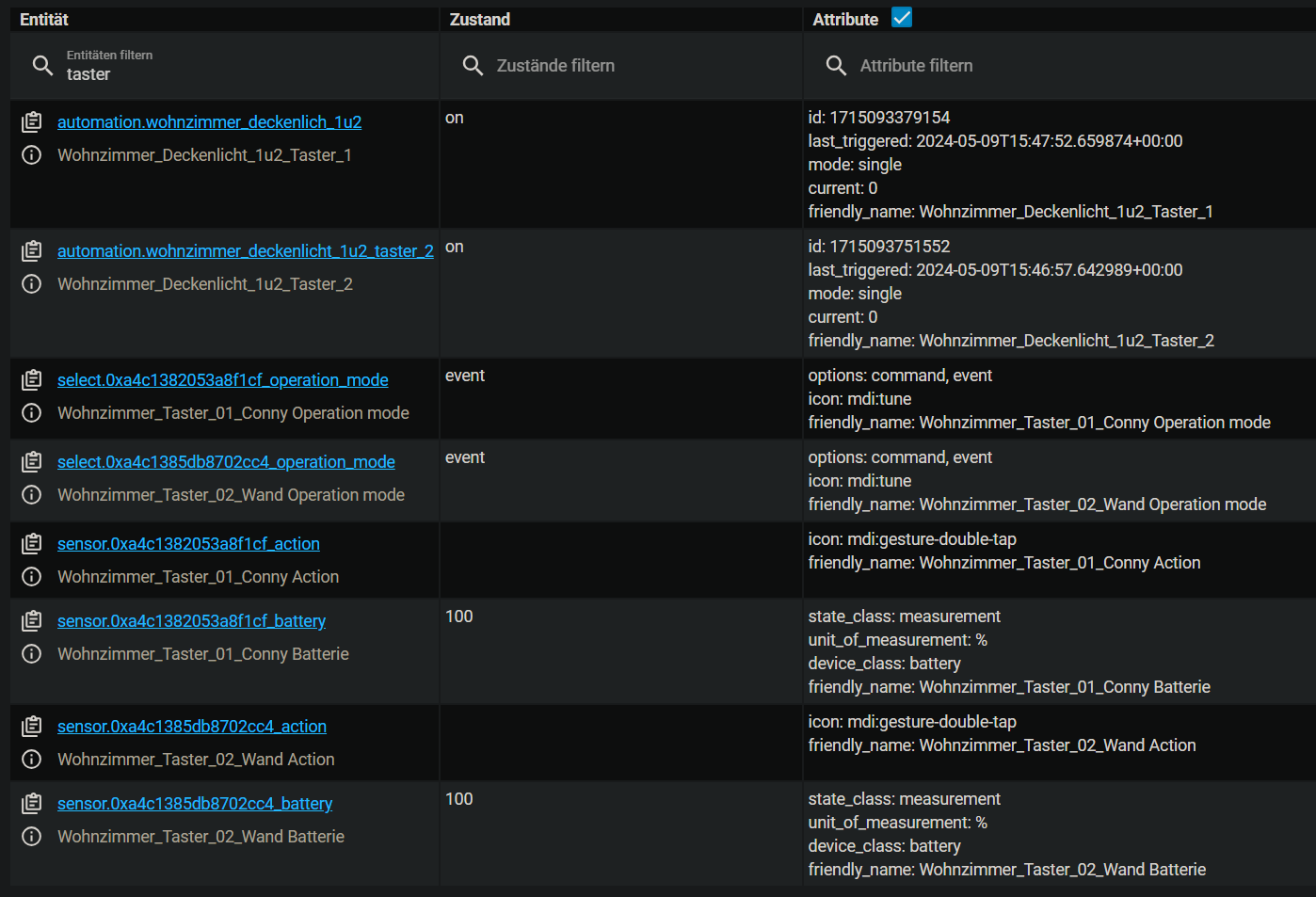This screenshot has height=897, width=1316.
Task: Toggle the Attribute column checkbox
Action: (x=902, y=18)
